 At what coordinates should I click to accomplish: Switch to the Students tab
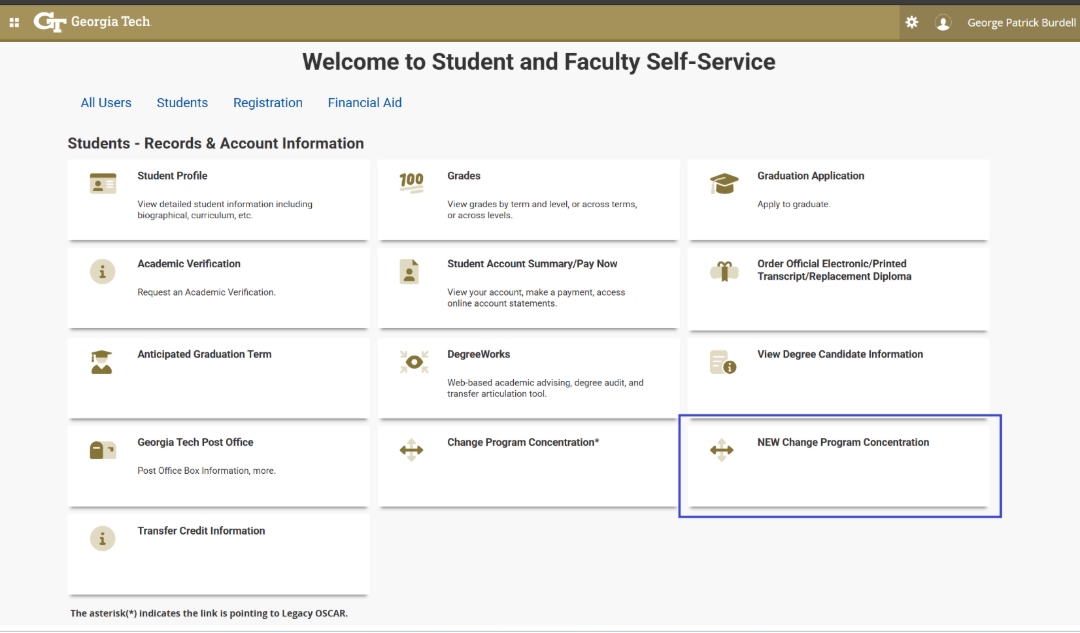click(x=183, y=103)
